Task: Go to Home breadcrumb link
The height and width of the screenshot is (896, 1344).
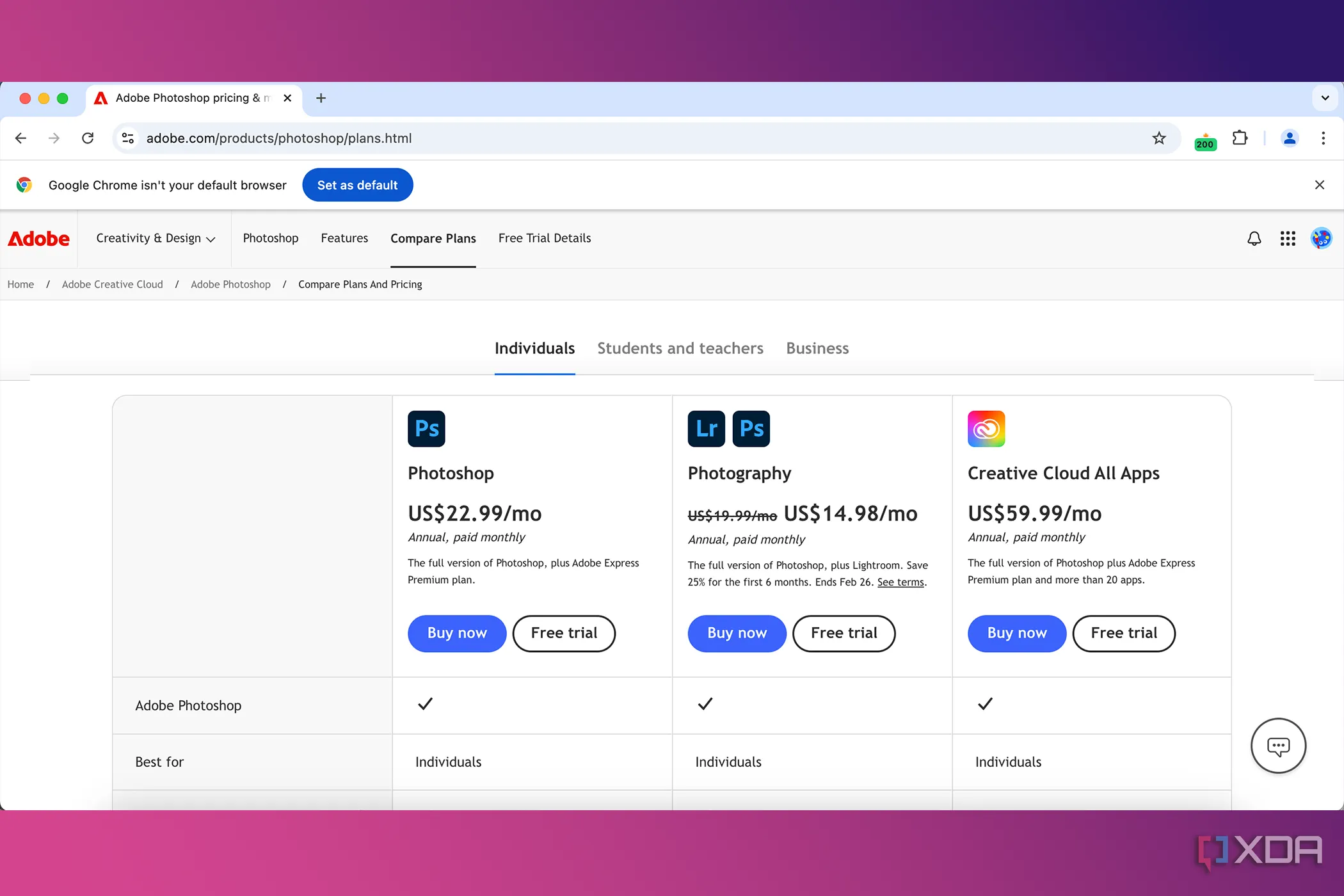Action: pyautogui.click(x=20, y=284)
